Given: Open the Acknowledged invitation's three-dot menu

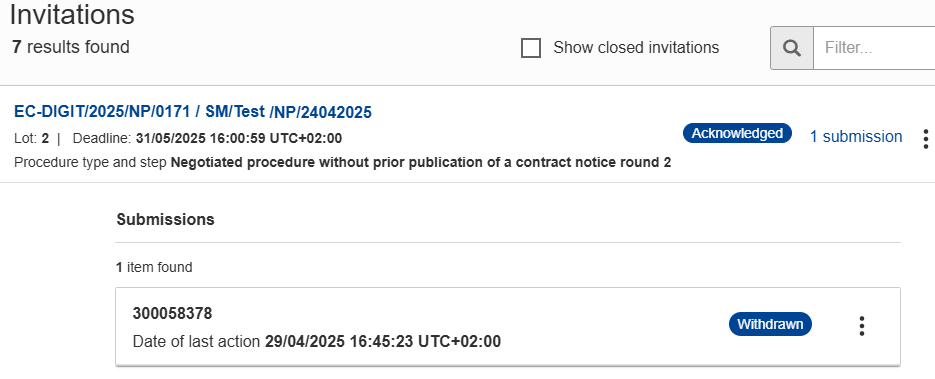Looking at the screenshot, I should [x=925, y=138].
